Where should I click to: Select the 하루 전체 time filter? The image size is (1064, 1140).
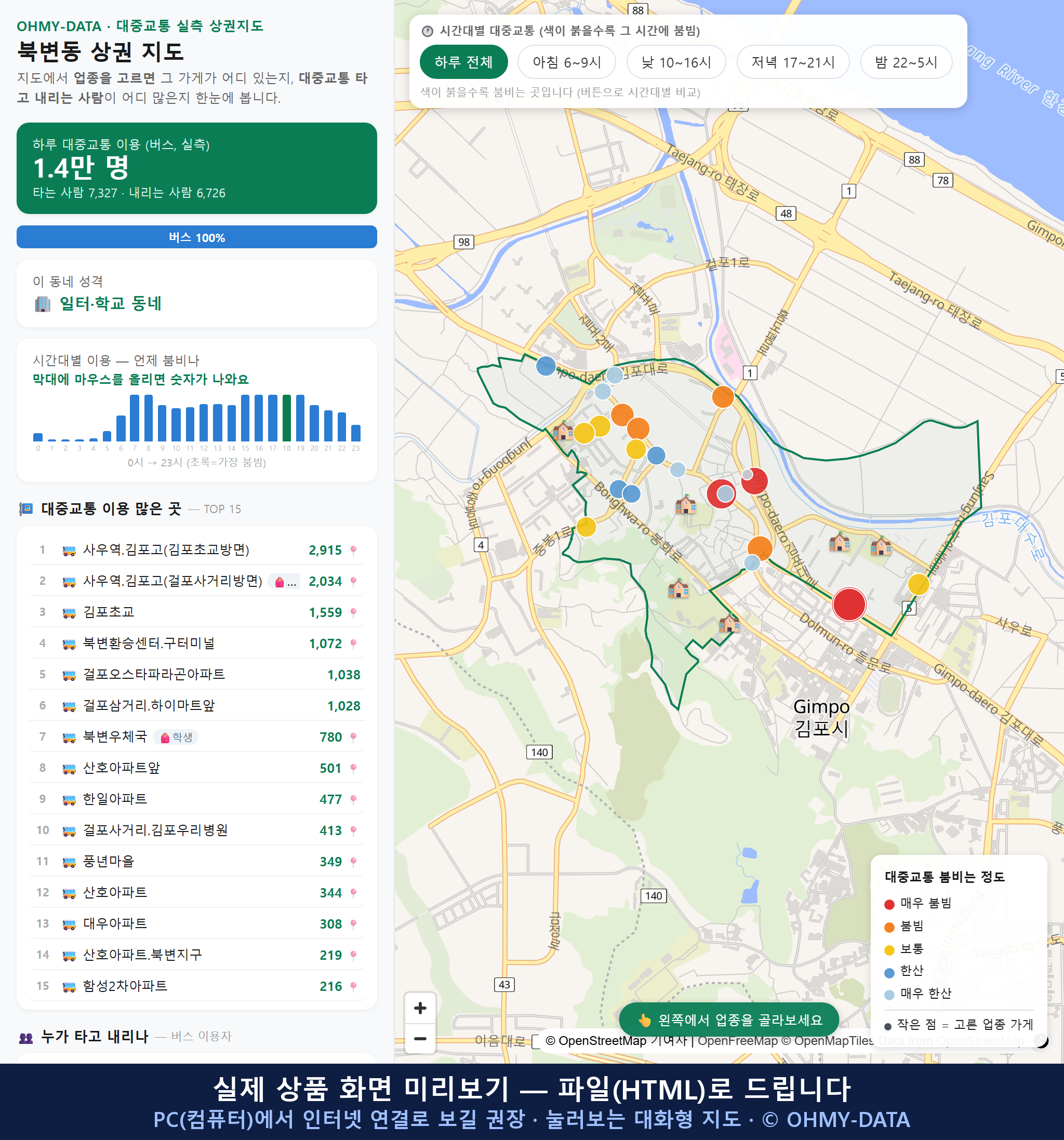click(x=463, y=62)
